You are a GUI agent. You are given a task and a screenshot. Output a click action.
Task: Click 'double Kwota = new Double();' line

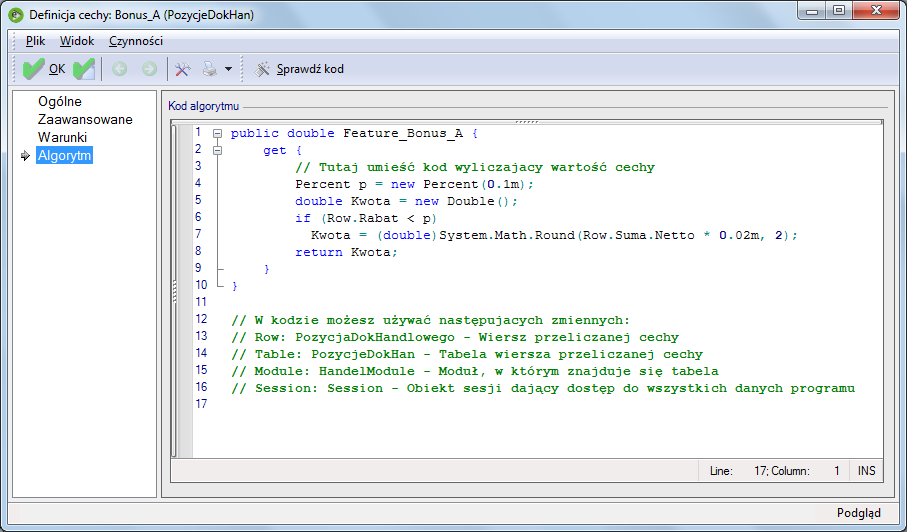click(407, 201)
